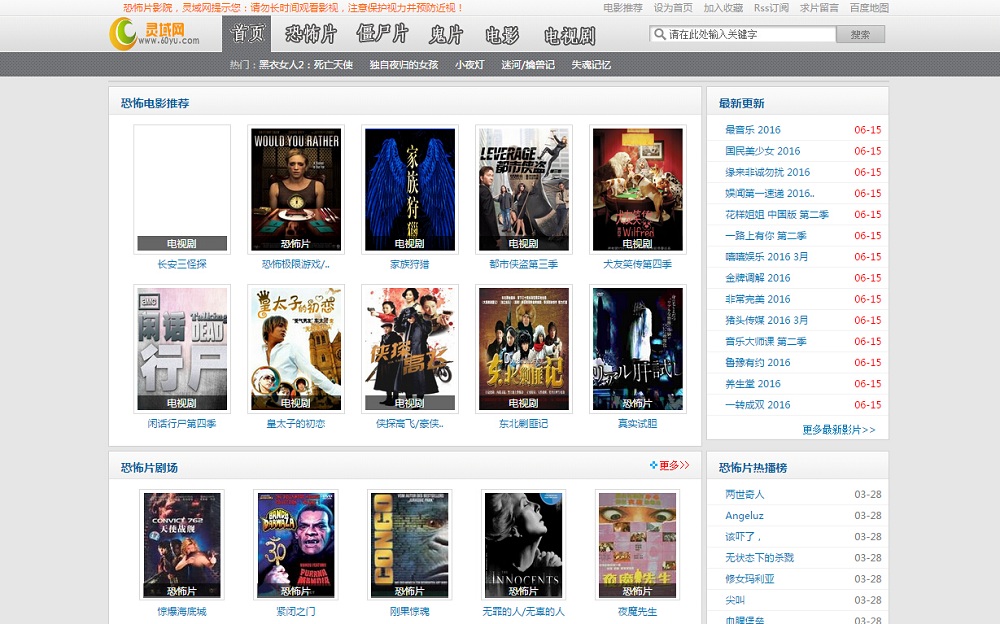
Task: Click 修女玛利亚 in hot ranking
Action: tap(749, 579)
